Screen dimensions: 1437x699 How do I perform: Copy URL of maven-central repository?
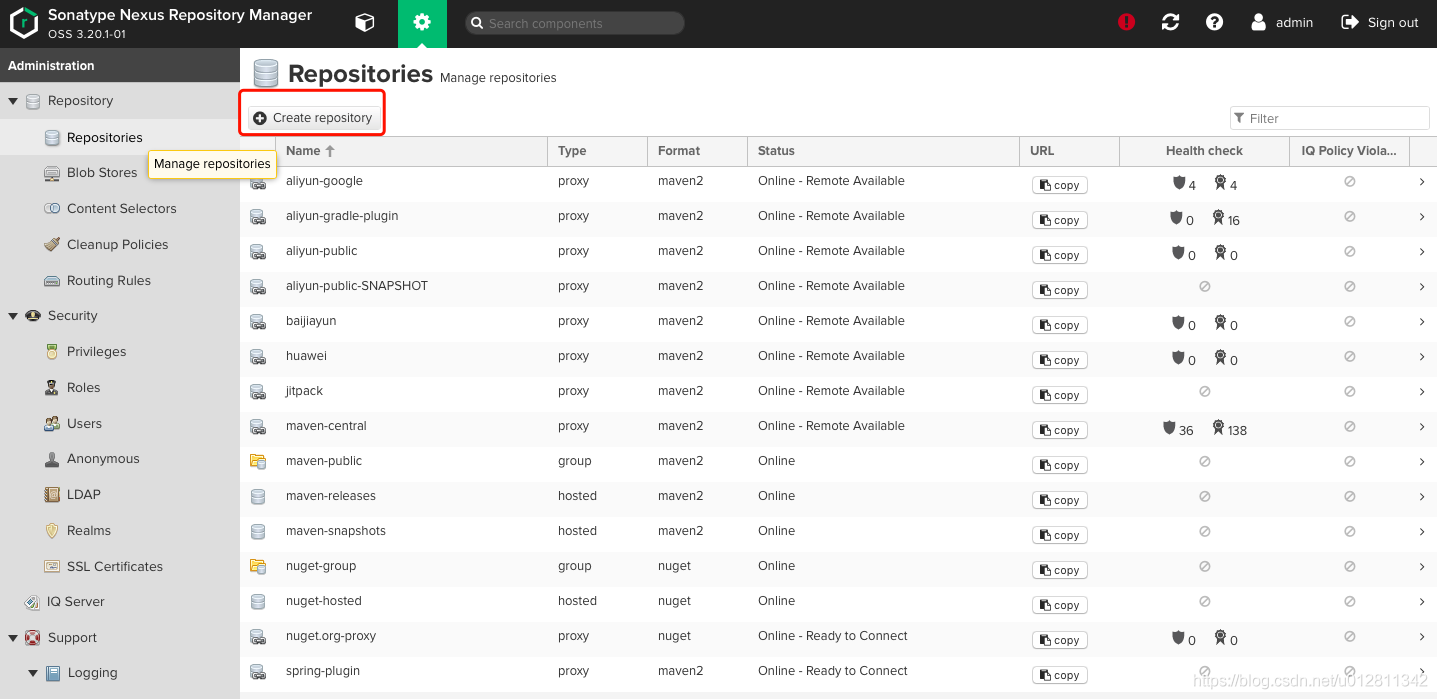pos(1059,430)
